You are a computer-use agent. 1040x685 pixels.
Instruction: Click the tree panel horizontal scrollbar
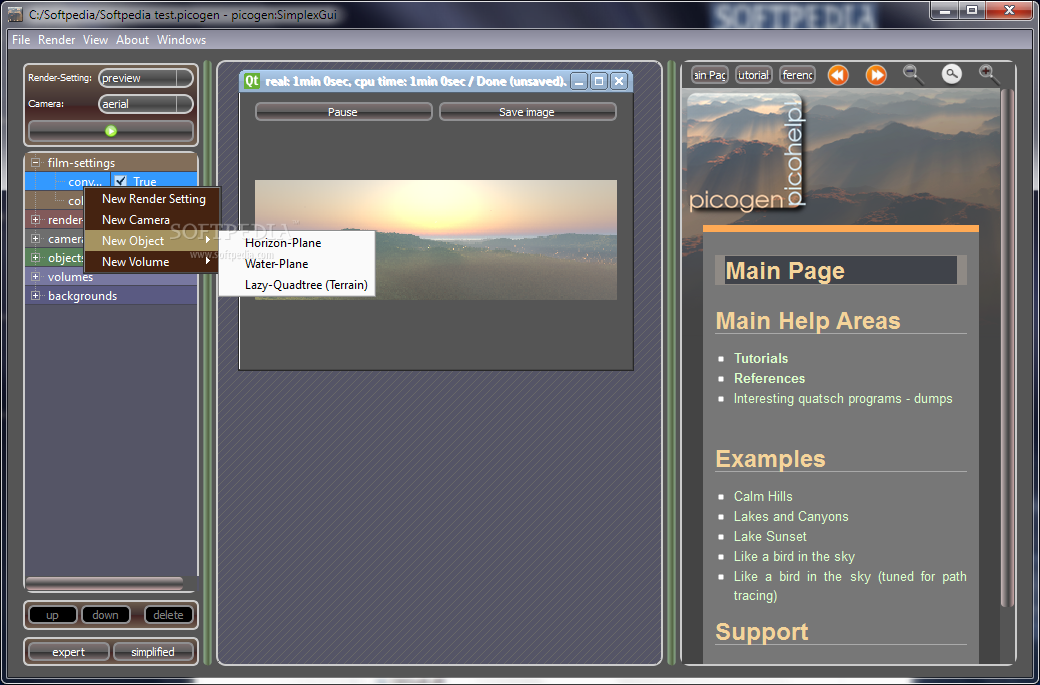[x=104, y=583]
